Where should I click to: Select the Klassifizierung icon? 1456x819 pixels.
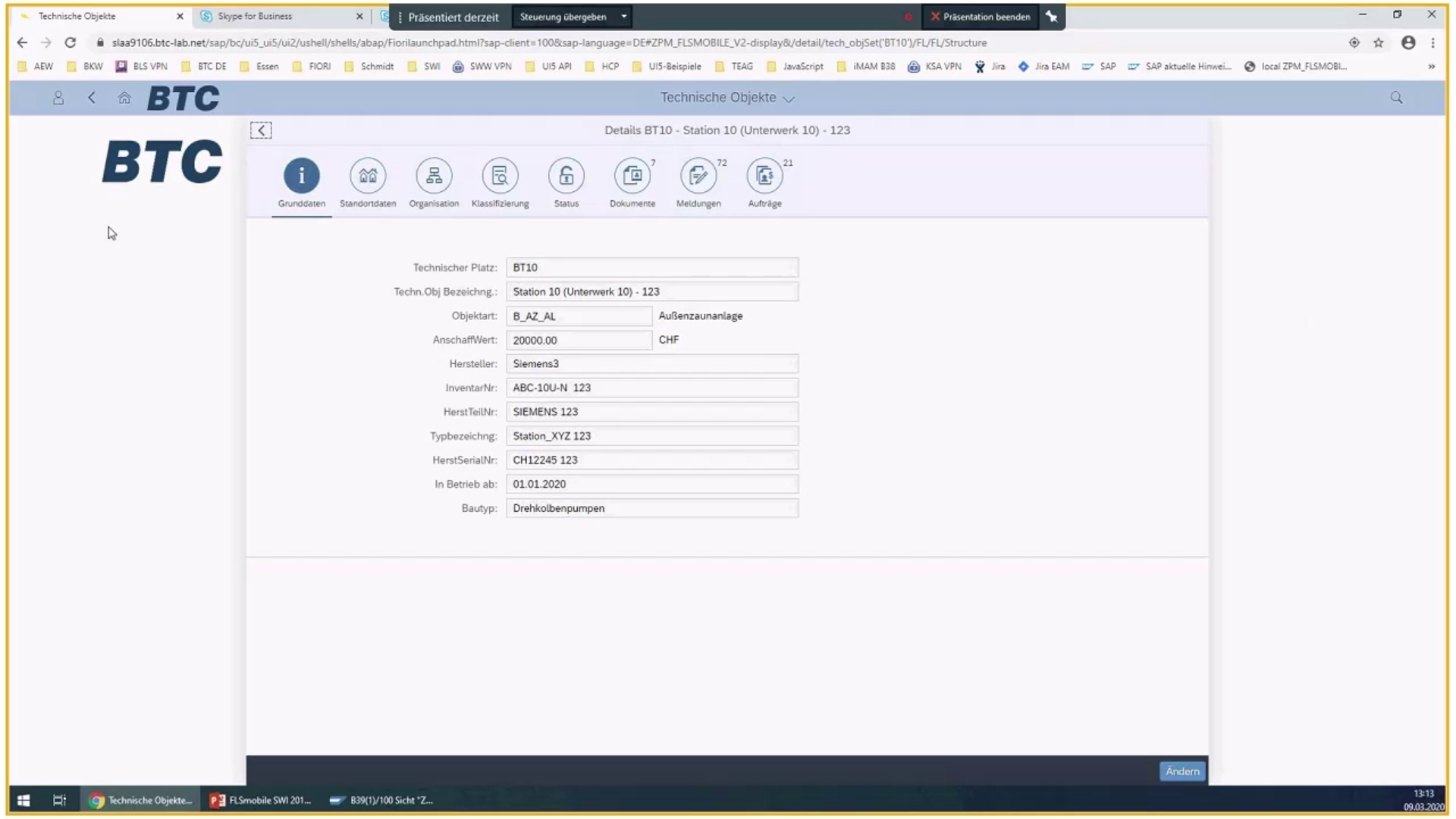coord(500,176)
